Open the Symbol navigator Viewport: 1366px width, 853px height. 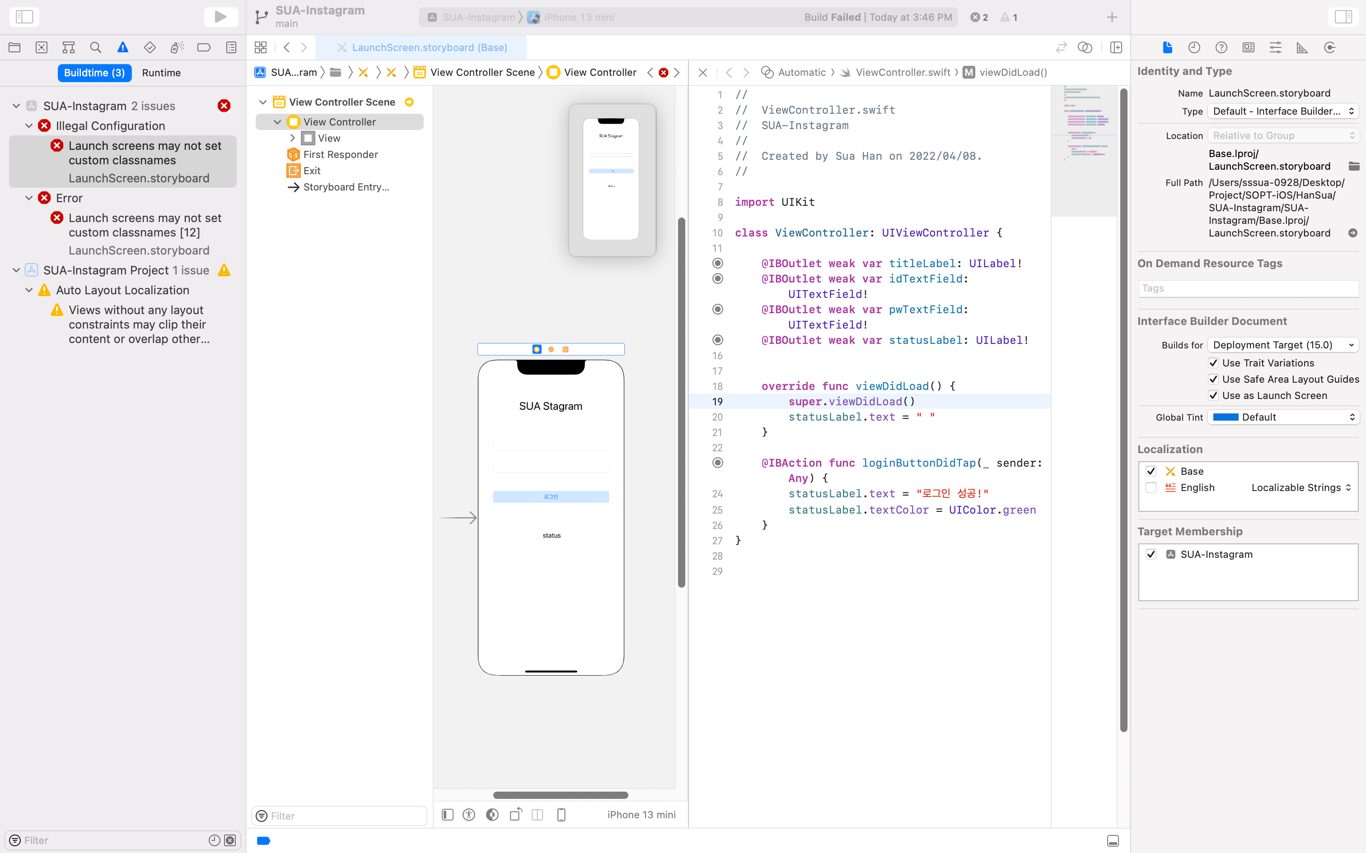click(x=68, y=47)
